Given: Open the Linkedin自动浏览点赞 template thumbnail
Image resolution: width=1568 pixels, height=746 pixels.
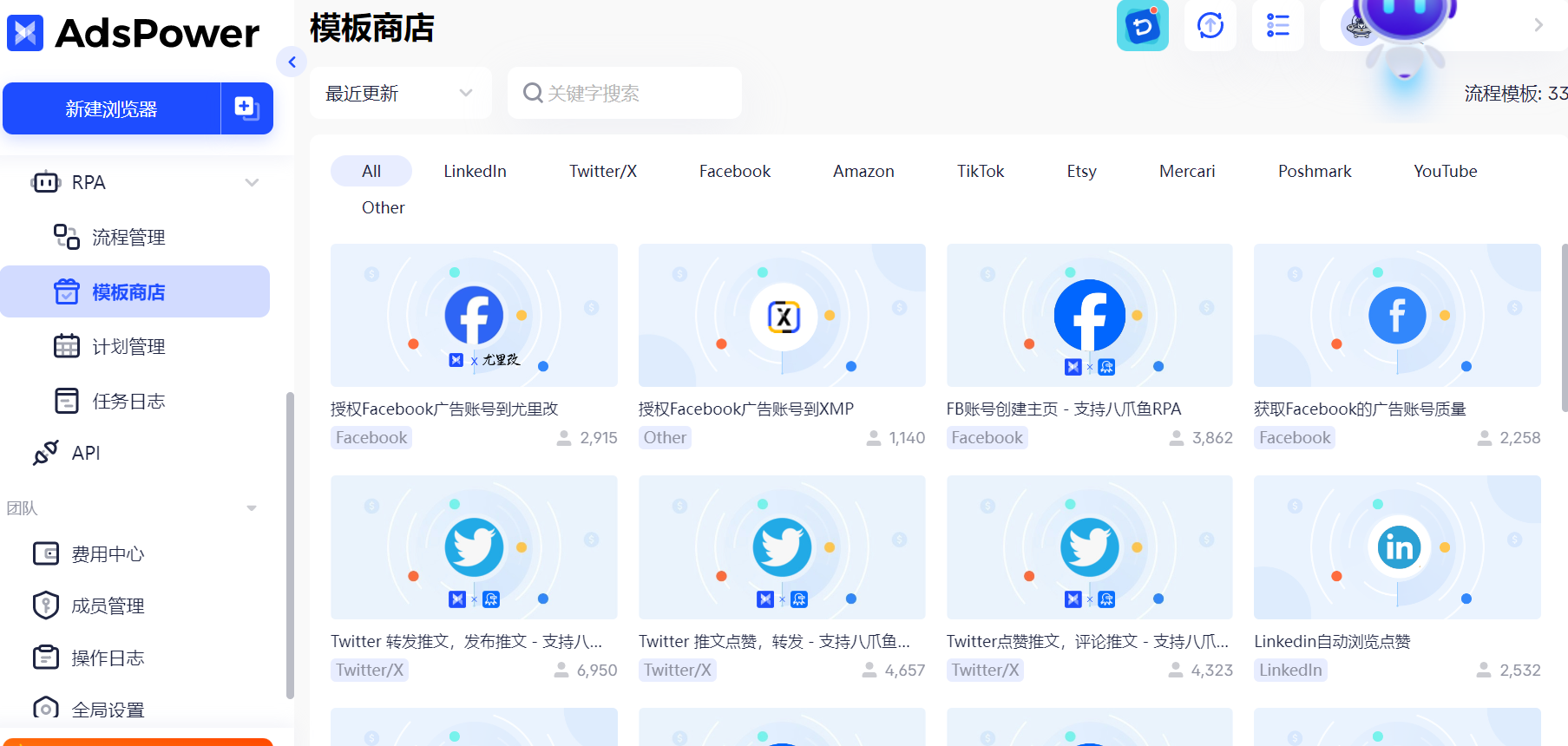Looking at the screenshot, I should [1397, 547].
